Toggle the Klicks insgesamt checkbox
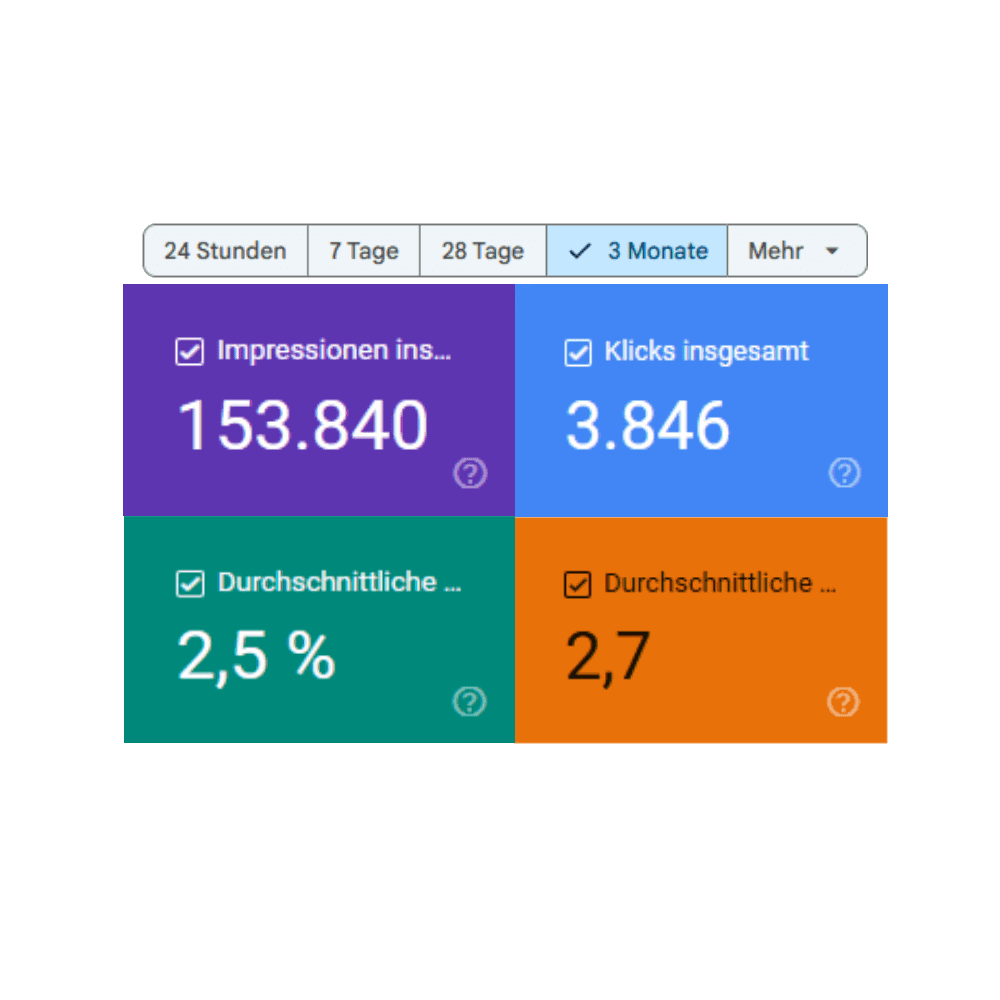Image resolution: width=1000 pixels, height=1000 pixels. point(578,353)
